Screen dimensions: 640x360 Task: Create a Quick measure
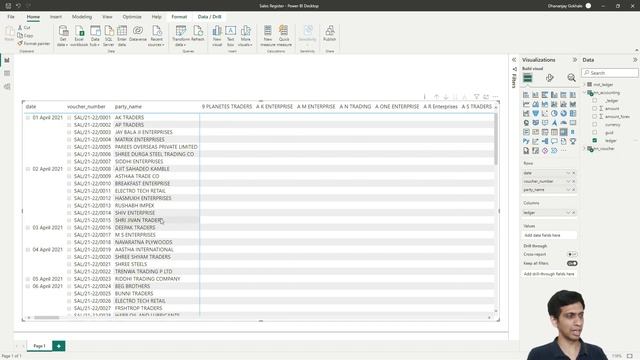284,36
